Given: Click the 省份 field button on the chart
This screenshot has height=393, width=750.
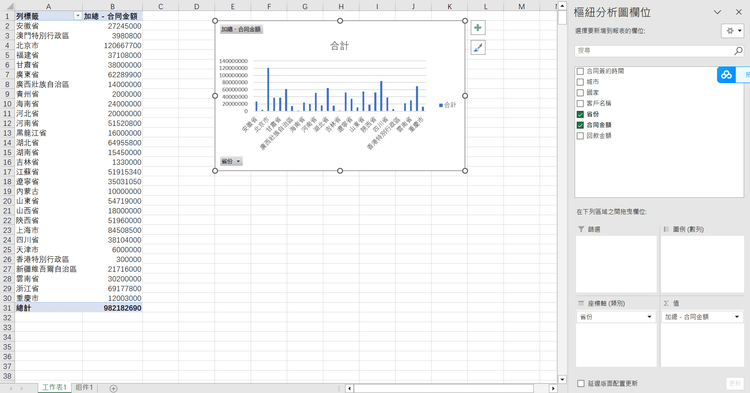Looking at the screenshot, I should pyautogui.click(x=231, y=162).
